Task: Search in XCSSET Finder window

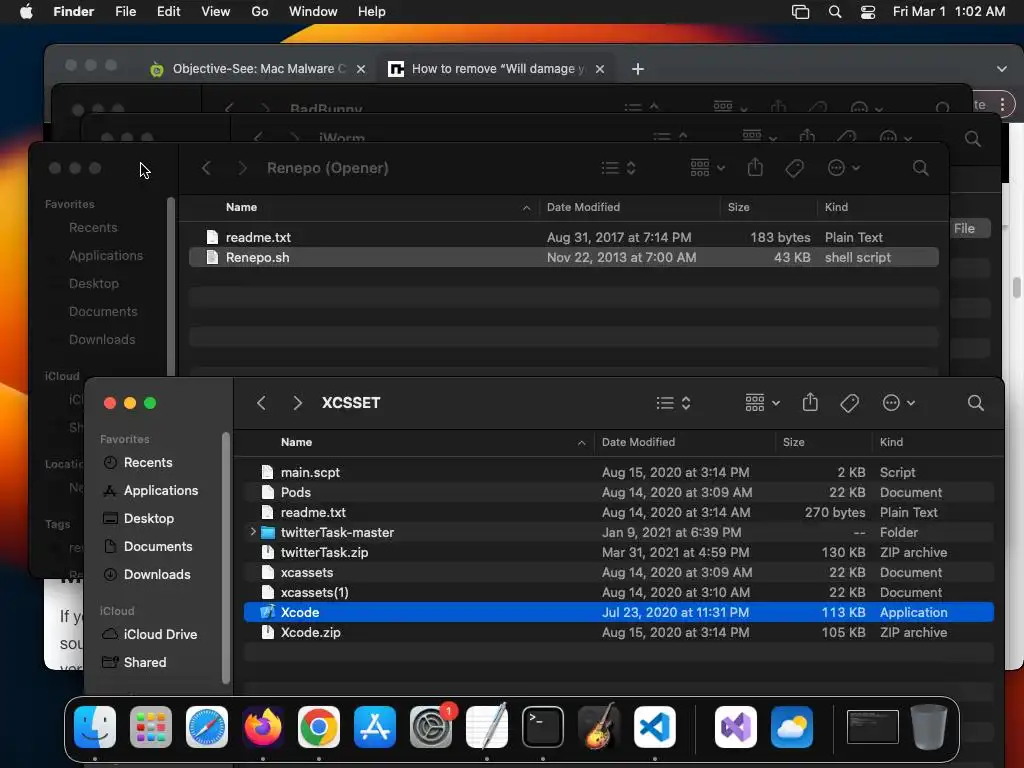Action: pos(976,403)
